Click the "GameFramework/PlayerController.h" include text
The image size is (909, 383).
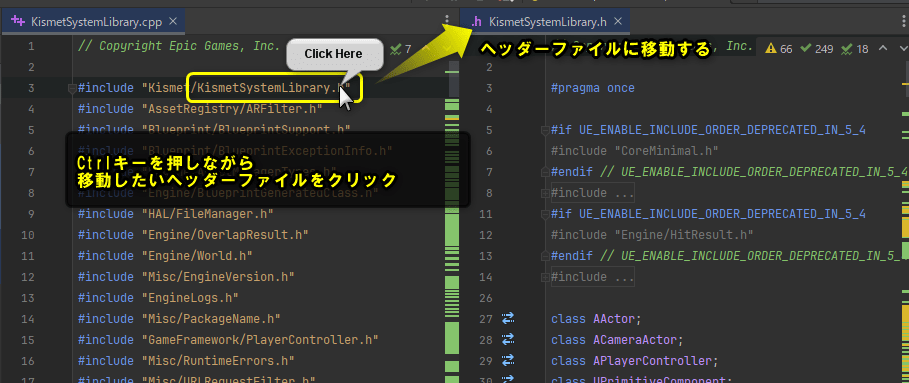(x=260, y=339)
